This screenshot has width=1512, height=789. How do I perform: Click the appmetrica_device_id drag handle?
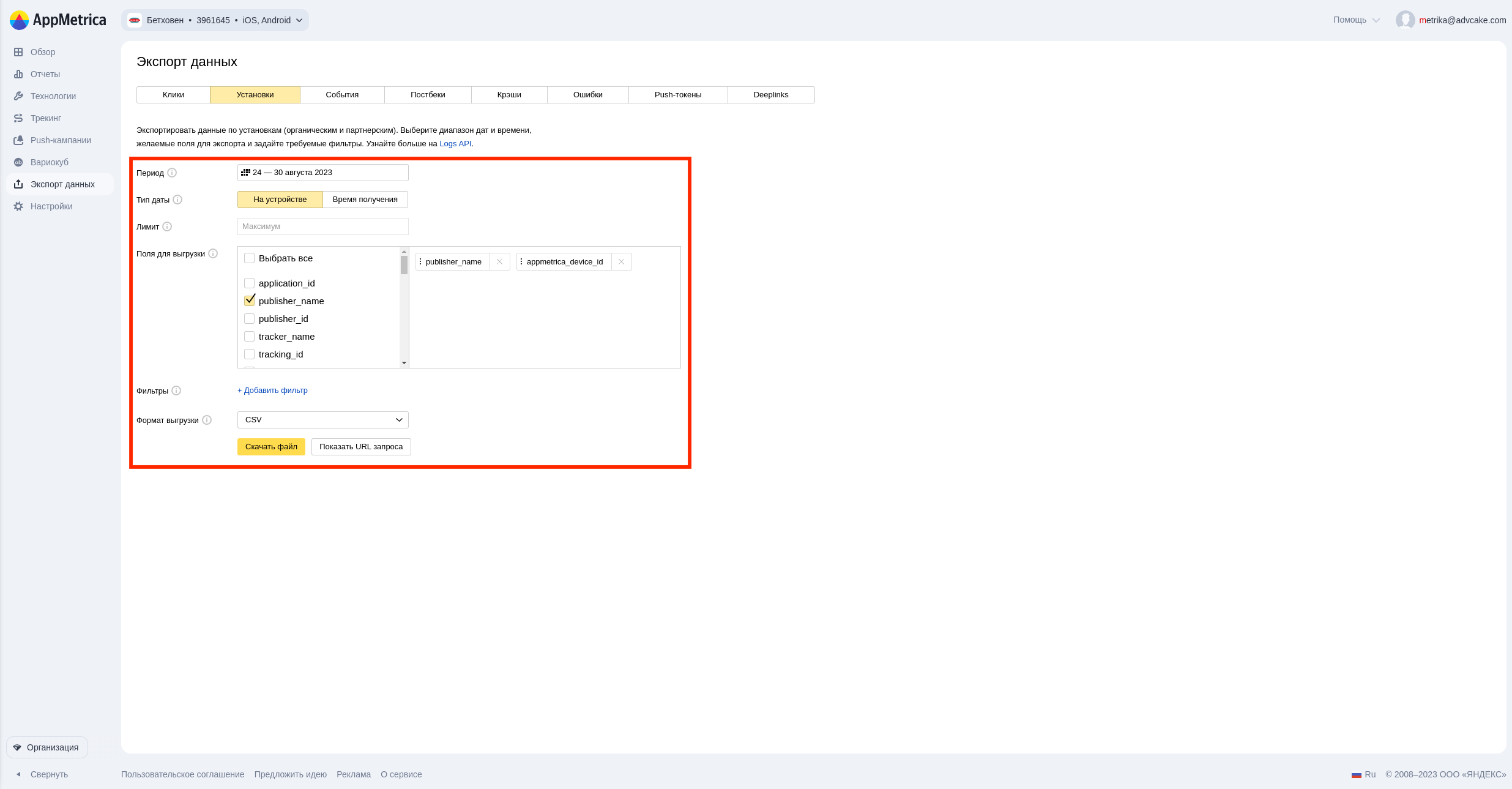click(x=521, y=262)
